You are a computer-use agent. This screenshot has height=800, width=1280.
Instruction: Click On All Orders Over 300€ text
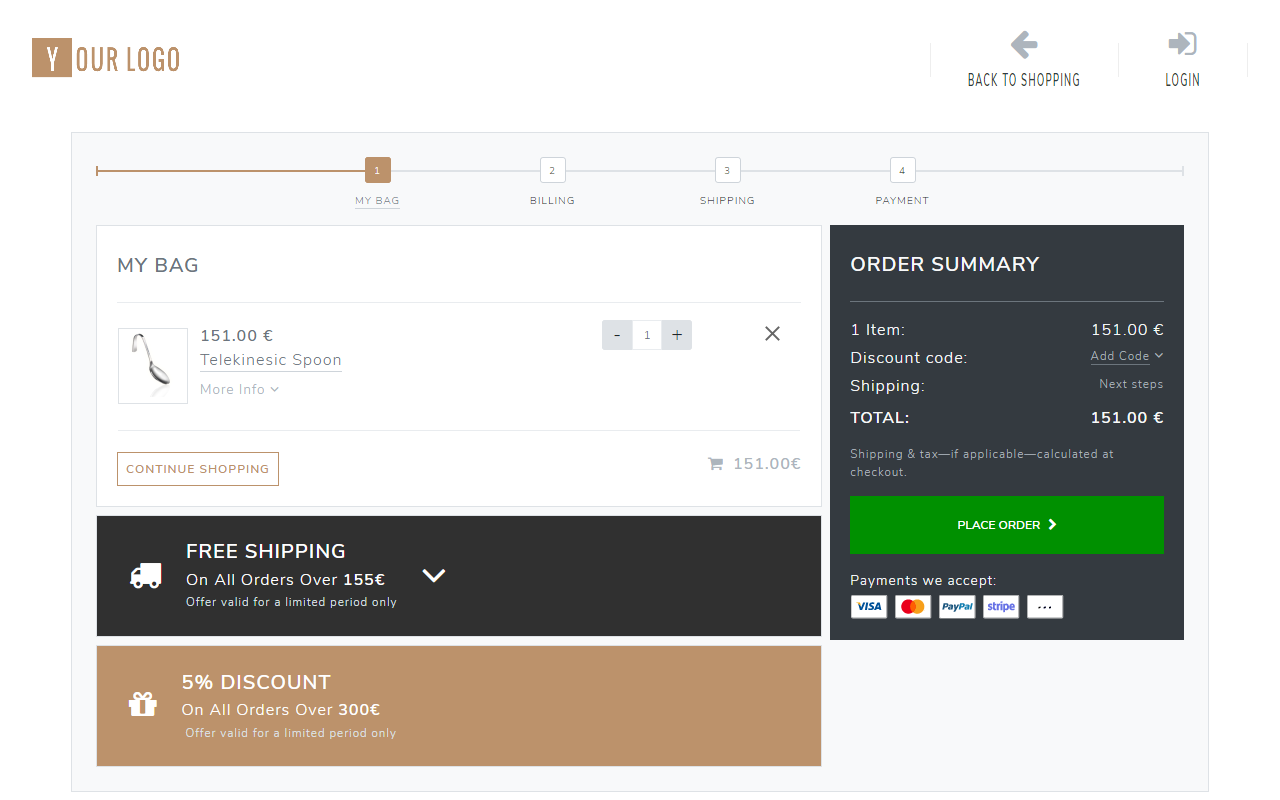click(x=281, y=710)
